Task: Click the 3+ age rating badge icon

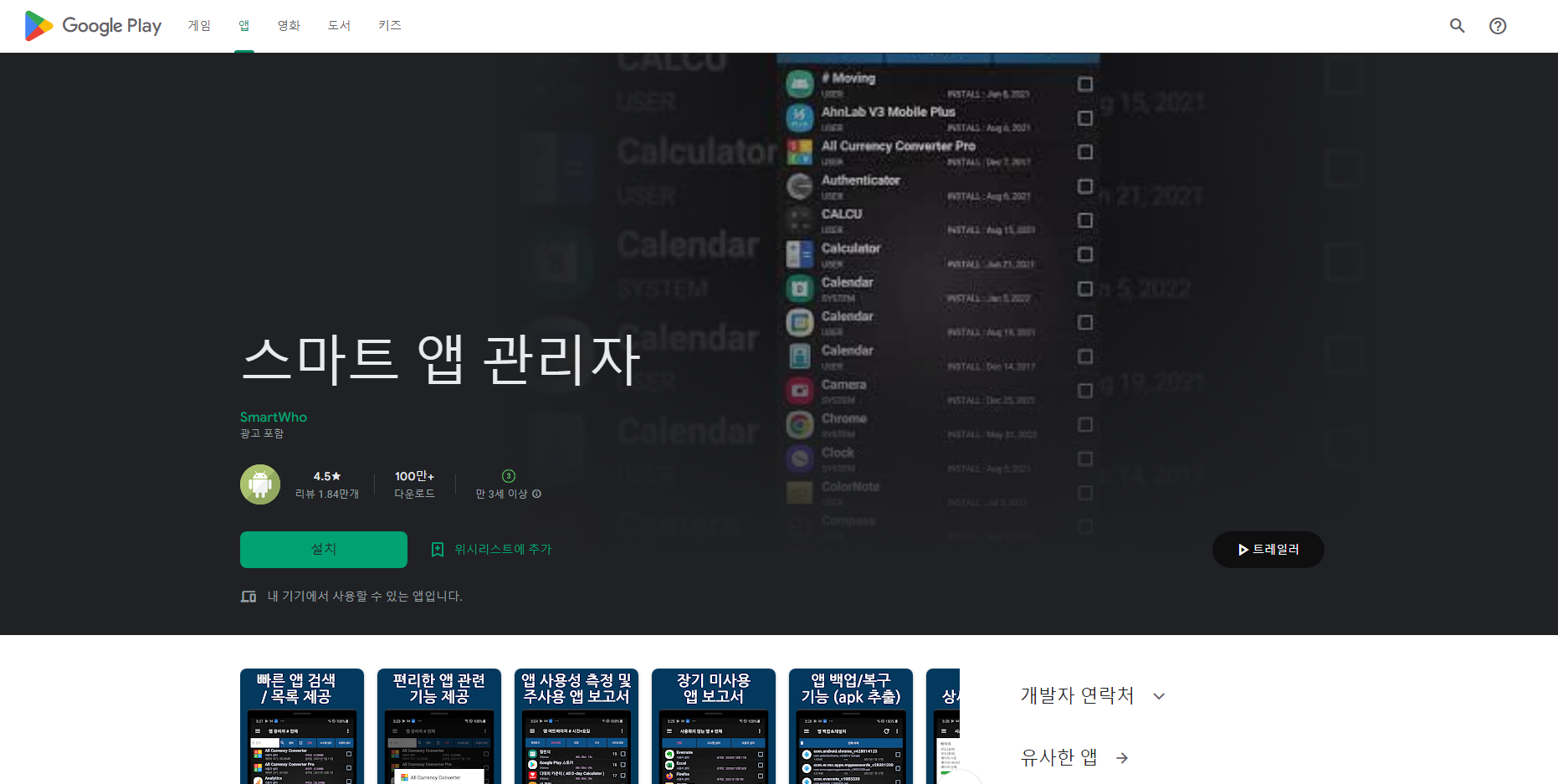Action: (508, 475)
